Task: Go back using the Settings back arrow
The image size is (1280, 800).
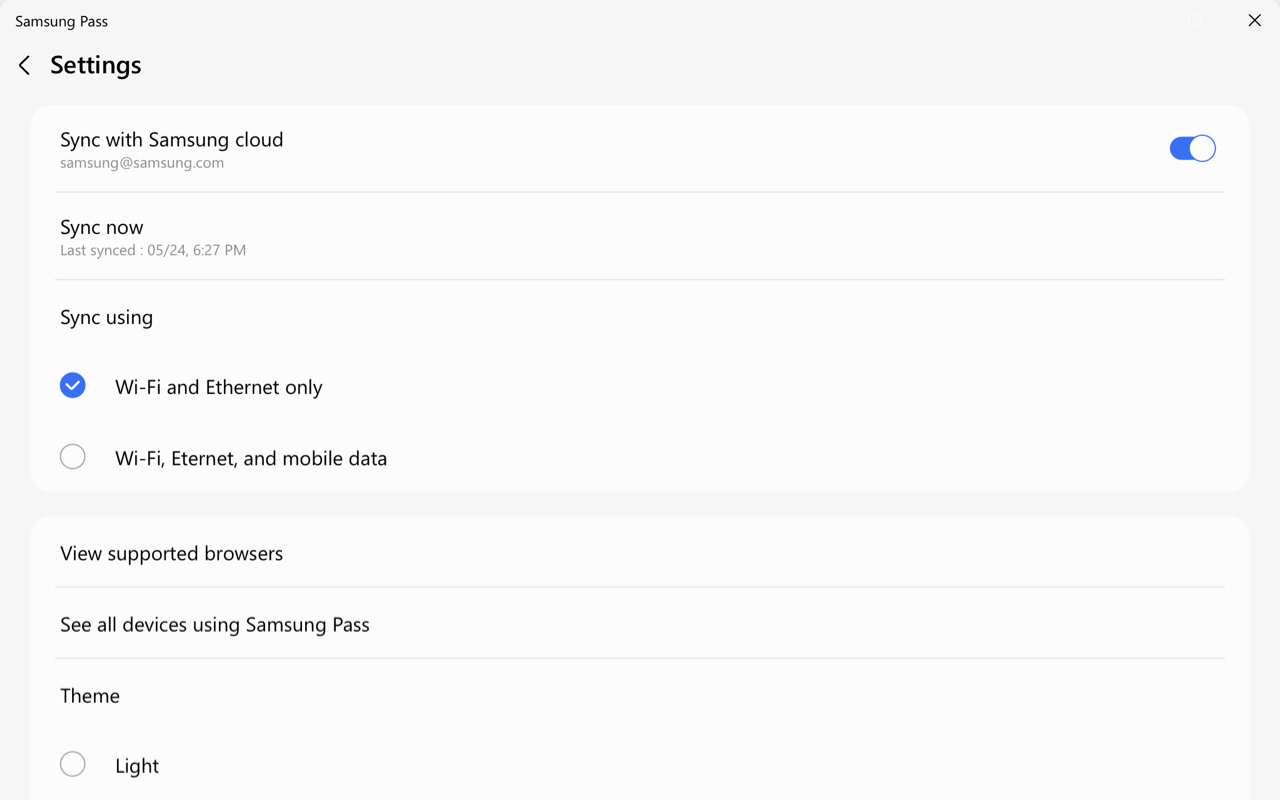Action: [x=25, y=66]
